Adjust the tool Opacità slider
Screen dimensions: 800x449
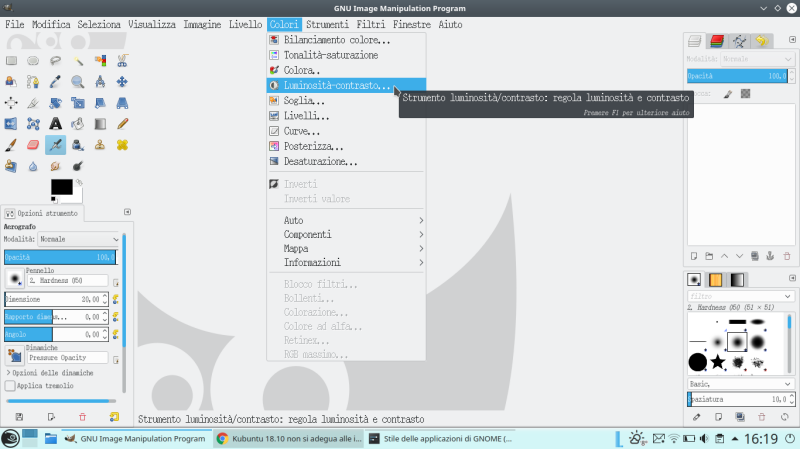(x=60, y=257)
